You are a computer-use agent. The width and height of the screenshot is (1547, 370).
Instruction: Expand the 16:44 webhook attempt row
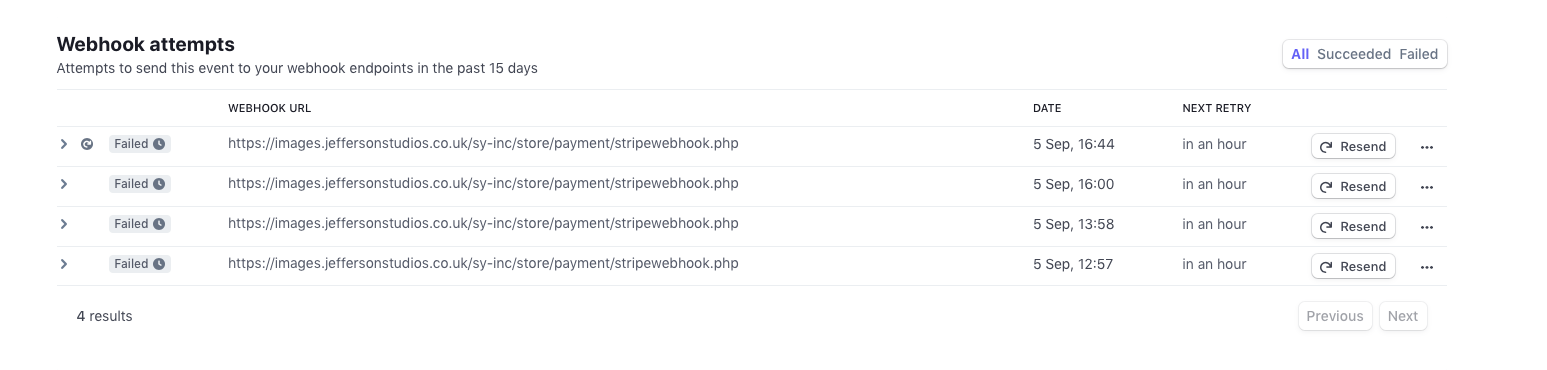pos(63,144)
